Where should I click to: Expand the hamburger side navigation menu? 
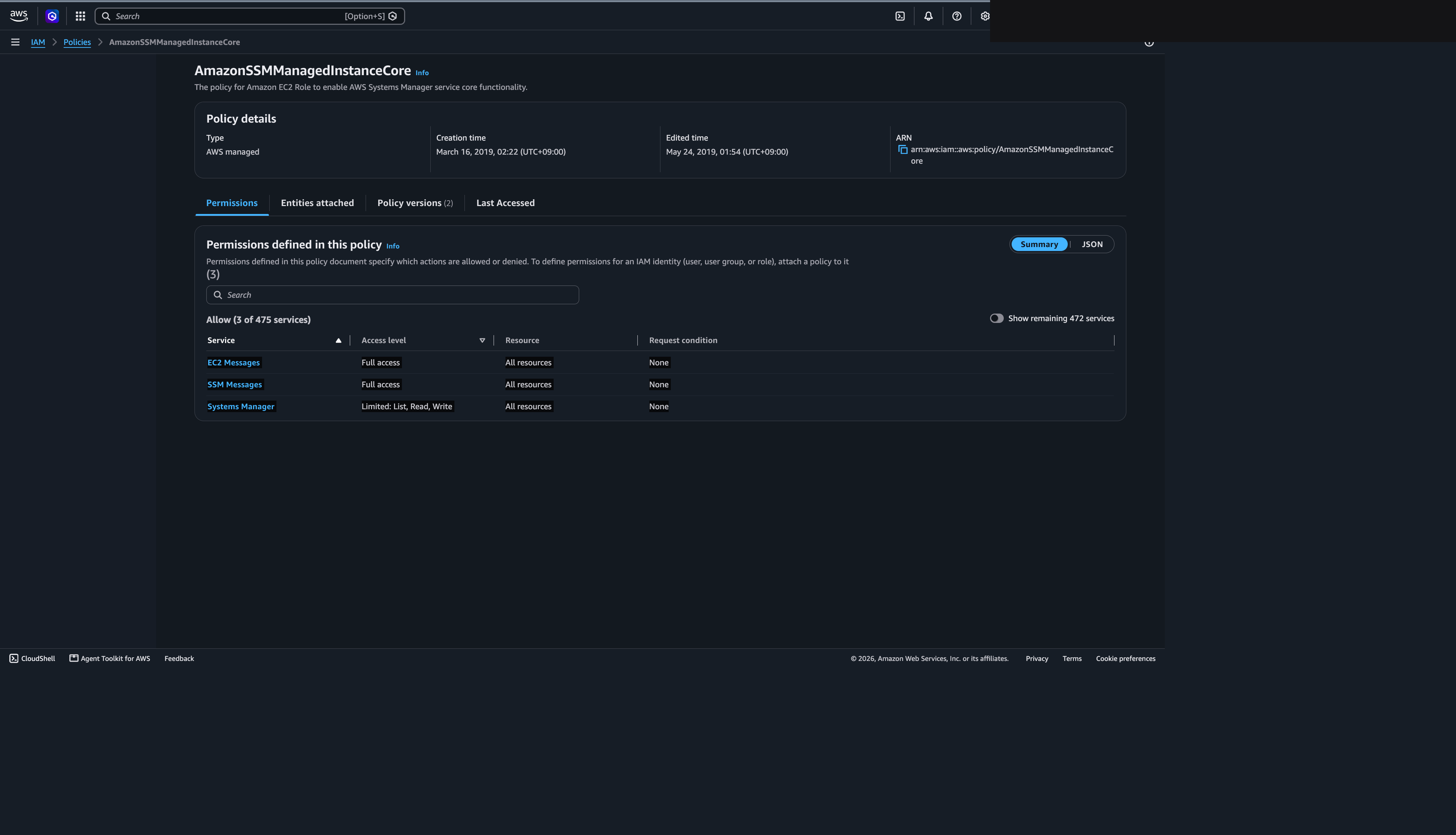click(x=15, y=42)
